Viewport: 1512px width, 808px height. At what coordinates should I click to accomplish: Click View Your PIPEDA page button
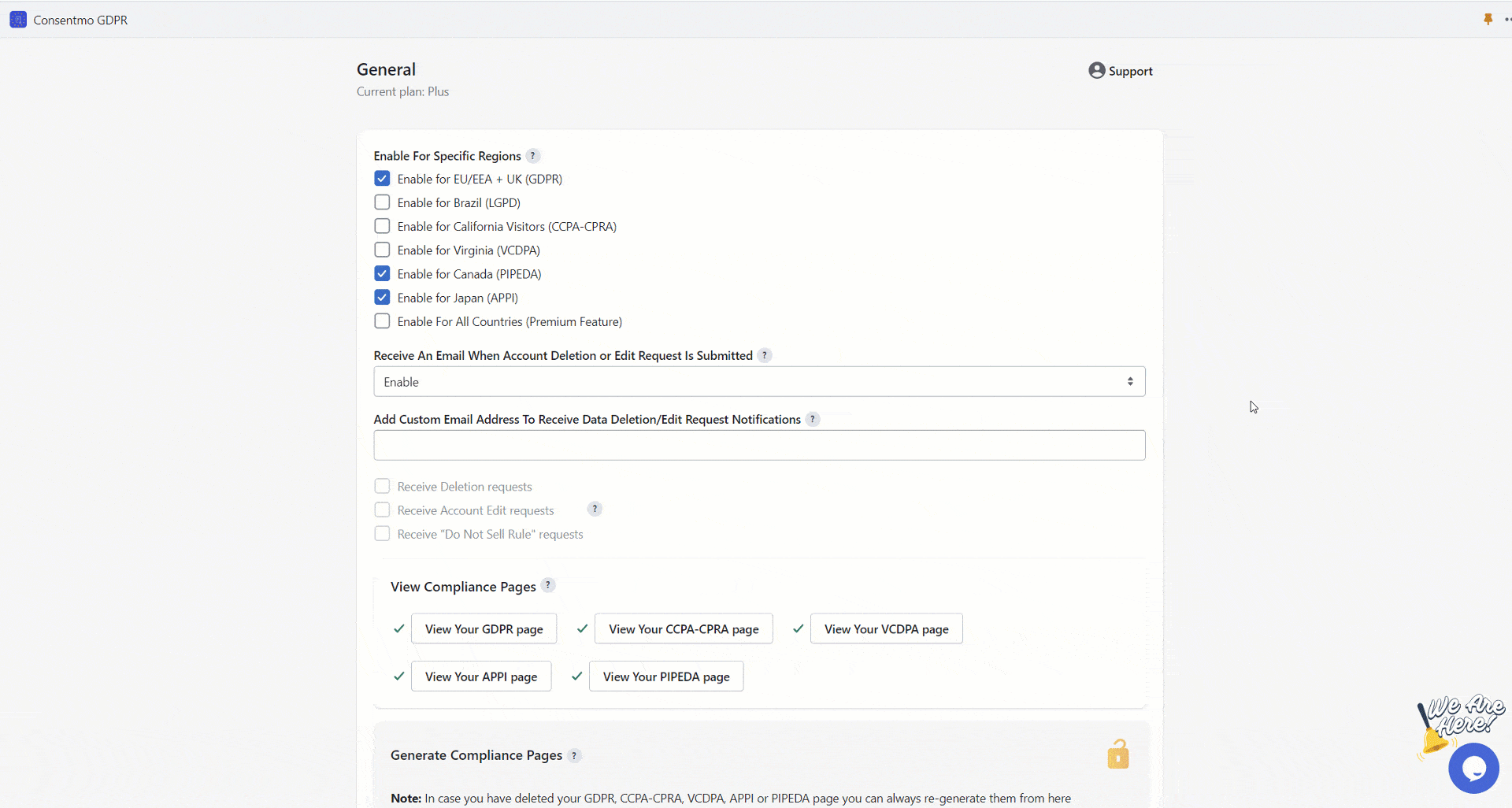point(666,676)
